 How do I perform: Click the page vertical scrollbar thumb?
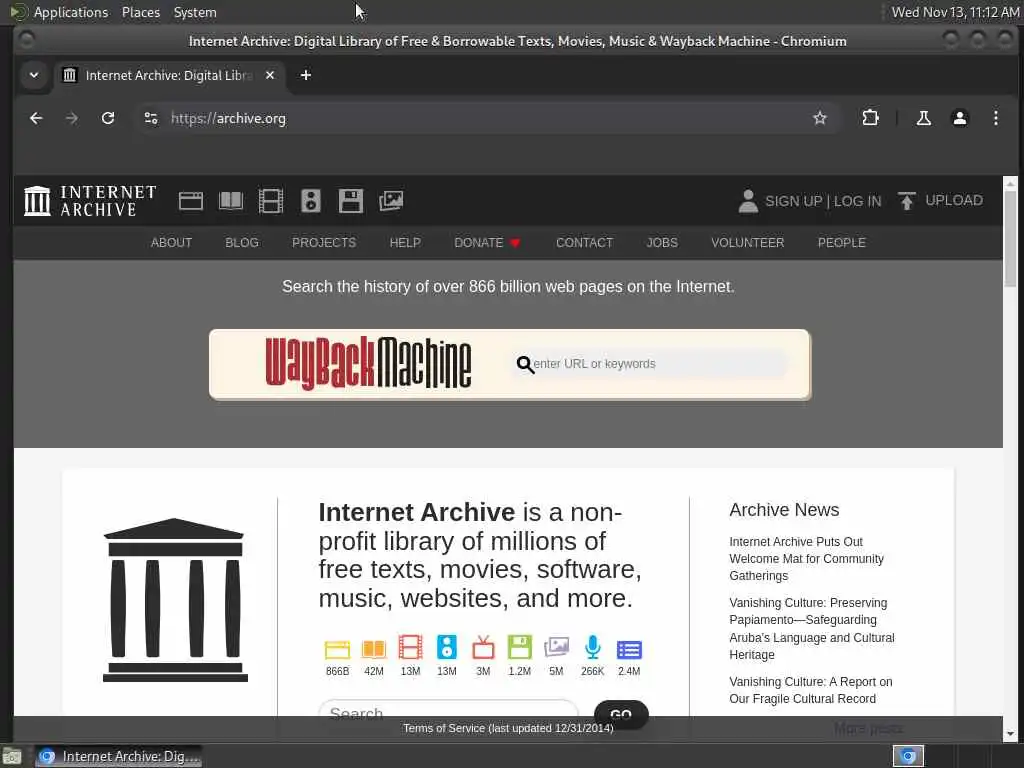[1010, 238]
